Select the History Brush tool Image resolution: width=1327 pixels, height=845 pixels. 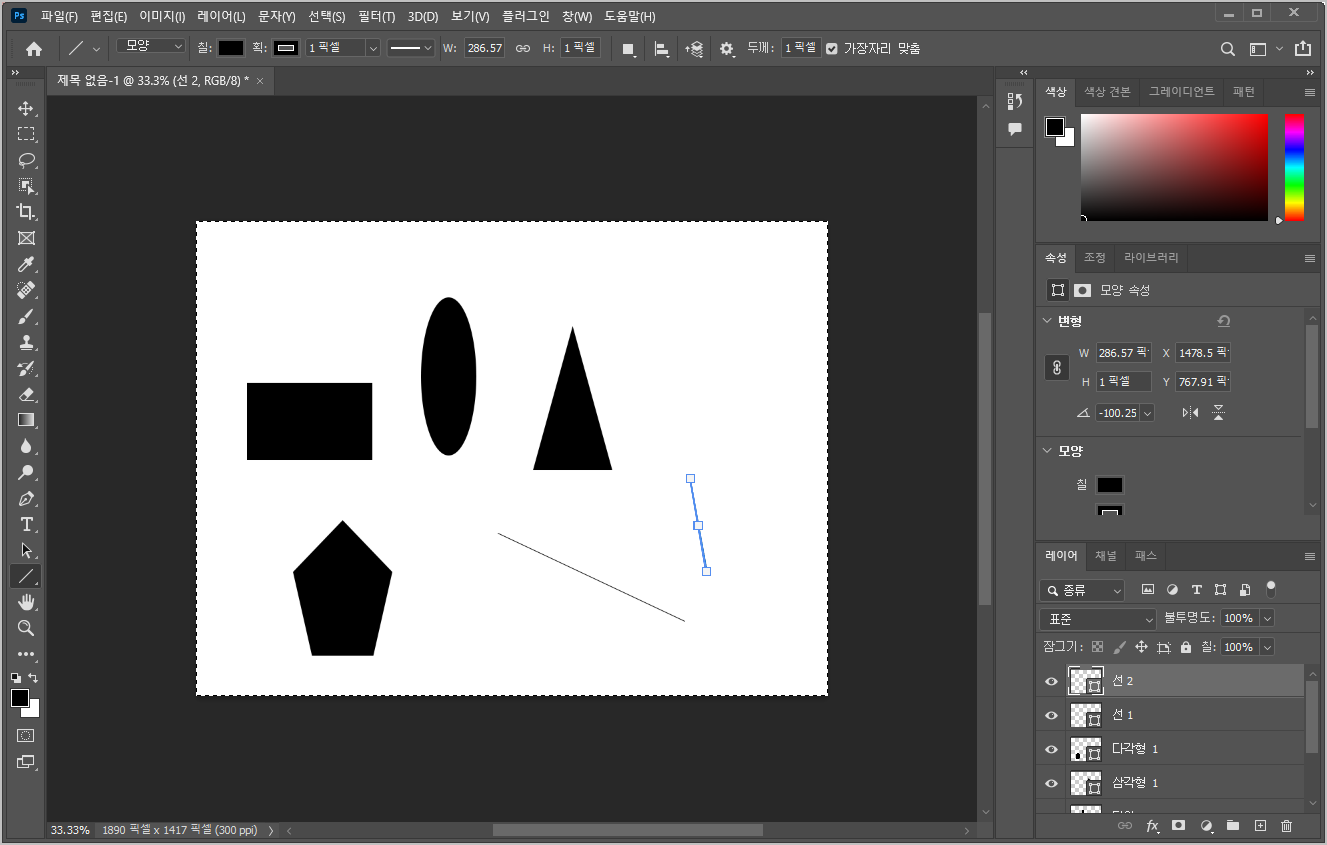(x=26, y=368)
